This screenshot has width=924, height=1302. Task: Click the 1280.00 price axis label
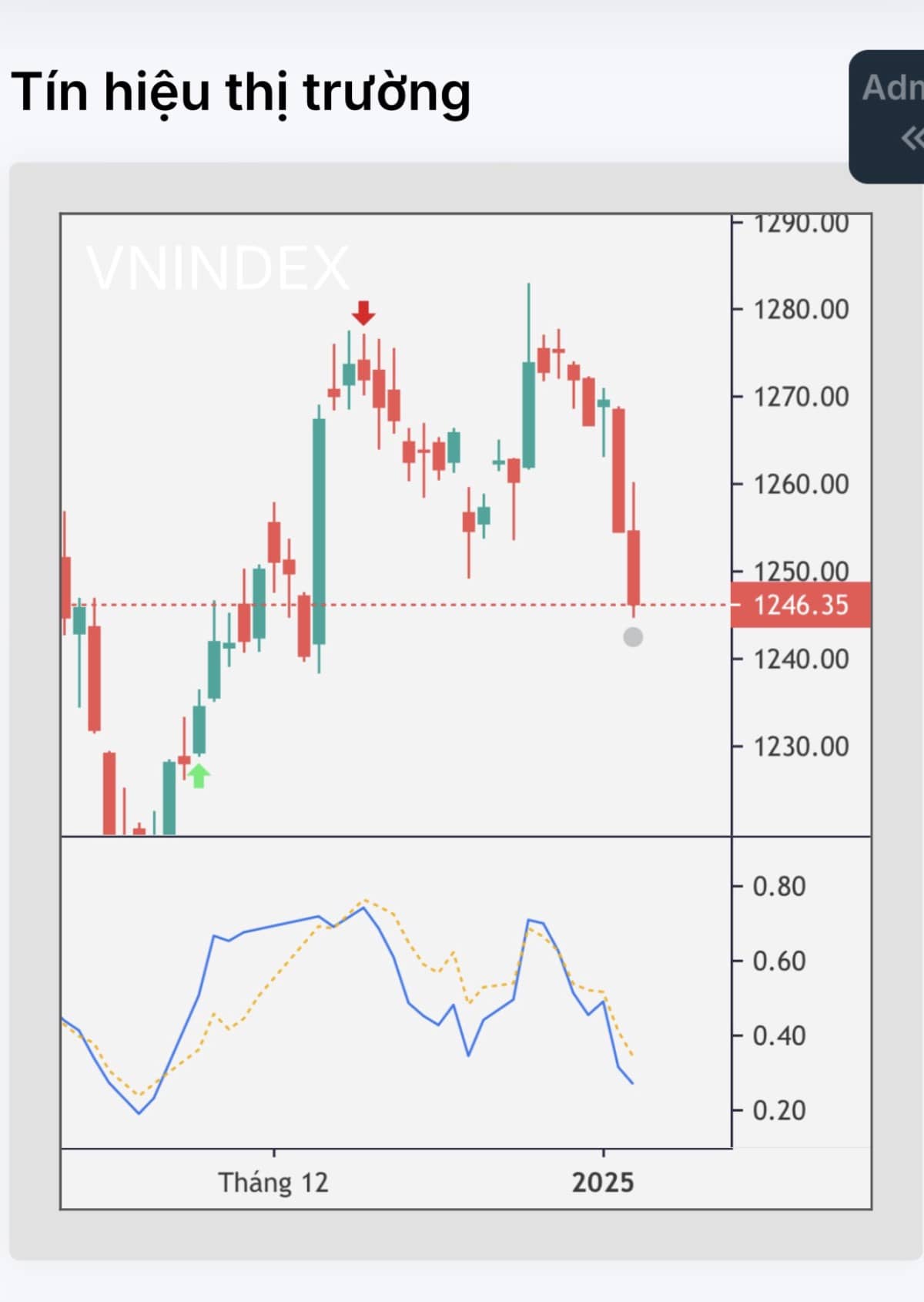point(801,310)
